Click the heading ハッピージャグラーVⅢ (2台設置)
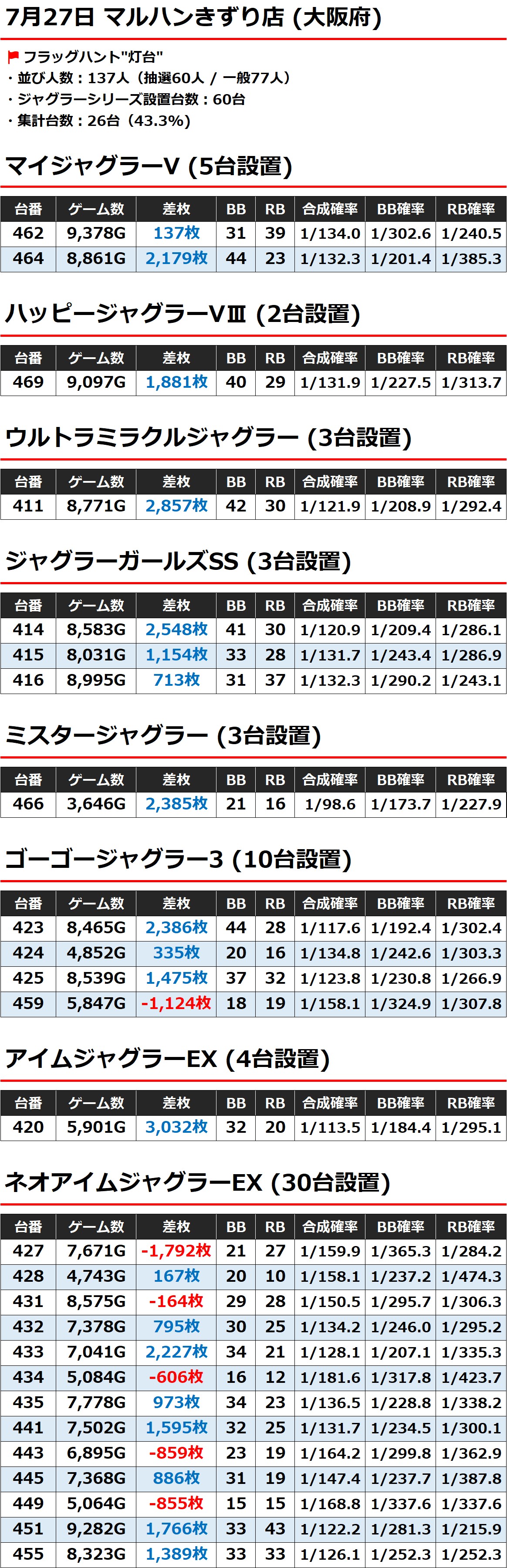This screenshot has height=1568, width=507. (x=183, y=314)
